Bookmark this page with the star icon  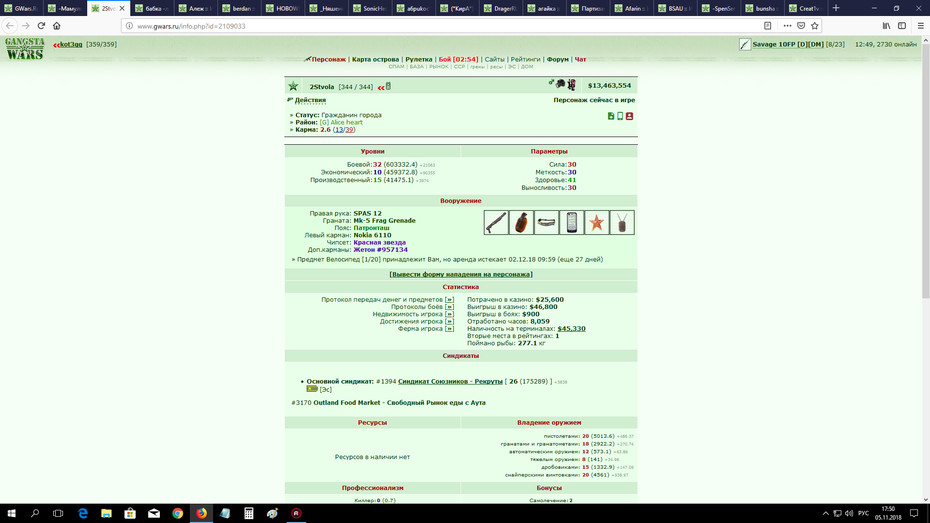tap(814, 25)
